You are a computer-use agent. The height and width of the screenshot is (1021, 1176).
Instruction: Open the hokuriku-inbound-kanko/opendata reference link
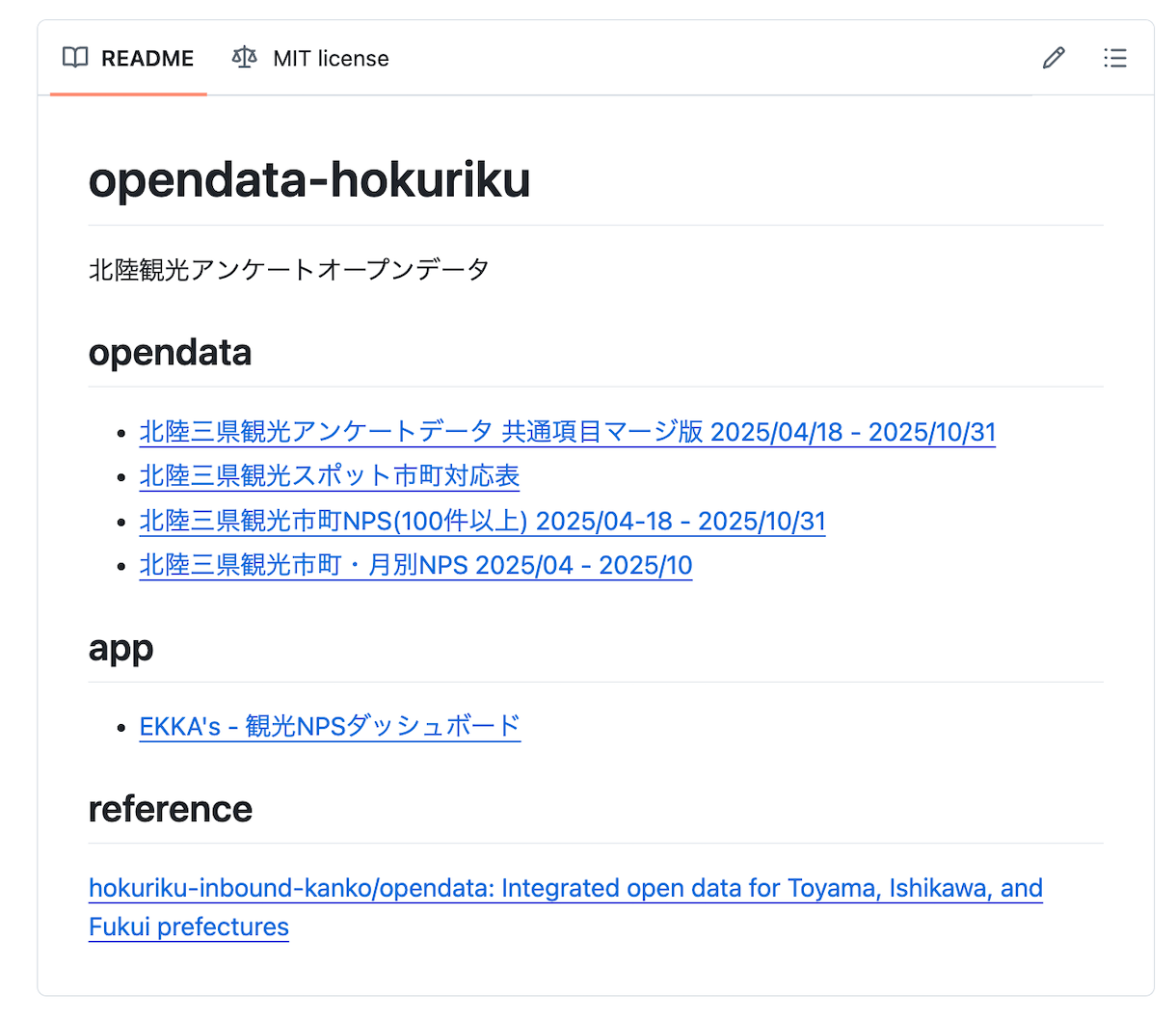(x=565, y=888)
